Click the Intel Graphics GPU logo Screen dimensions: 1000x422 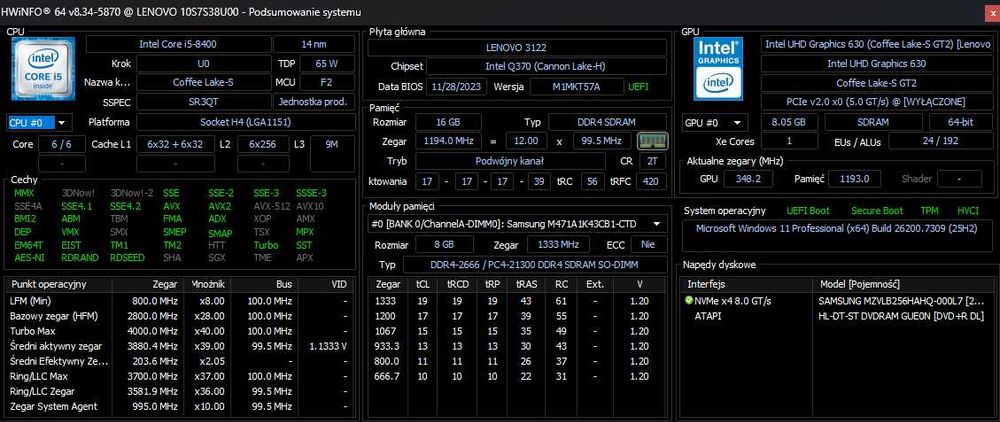click(717, 68)
